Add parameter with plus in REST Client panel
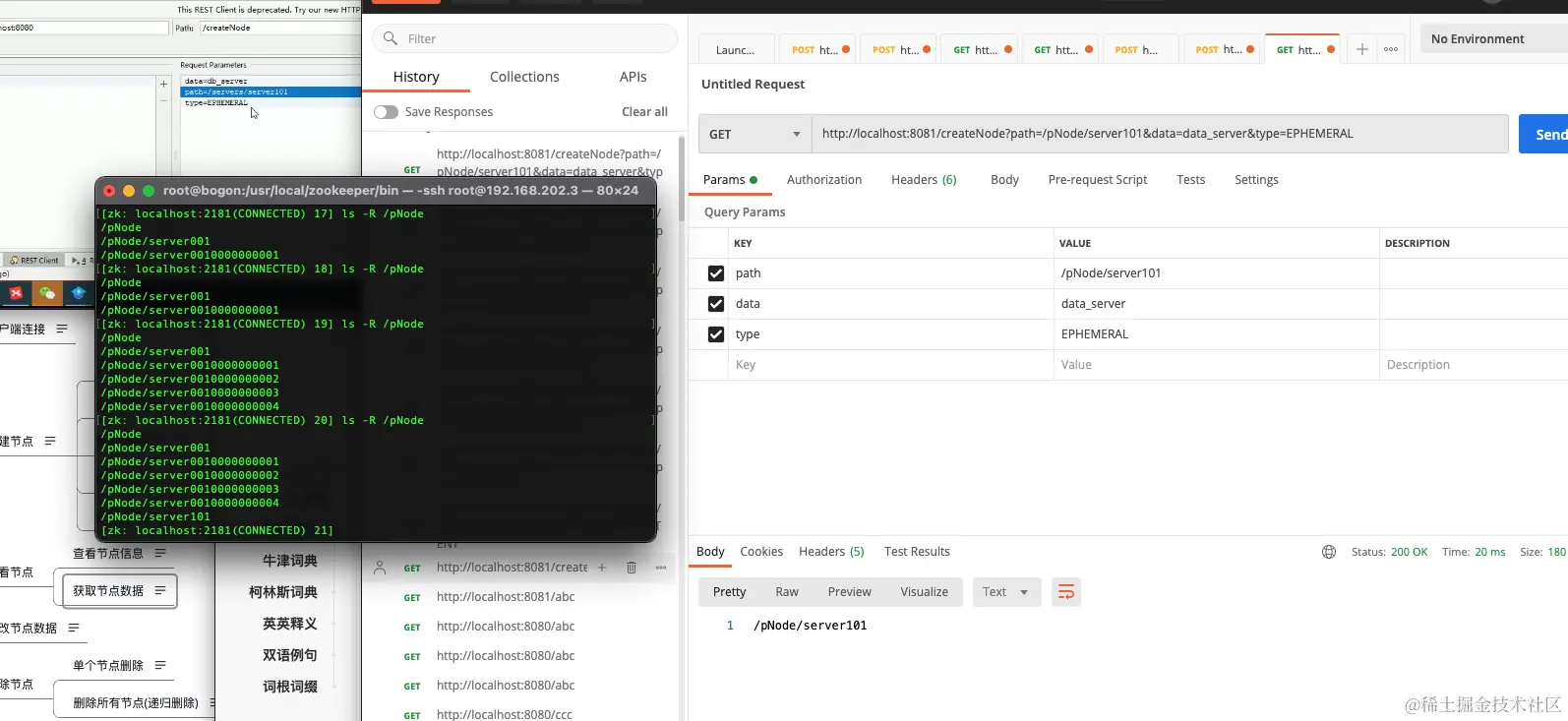Screen dimensions: 1568x721 click(164, 85)
